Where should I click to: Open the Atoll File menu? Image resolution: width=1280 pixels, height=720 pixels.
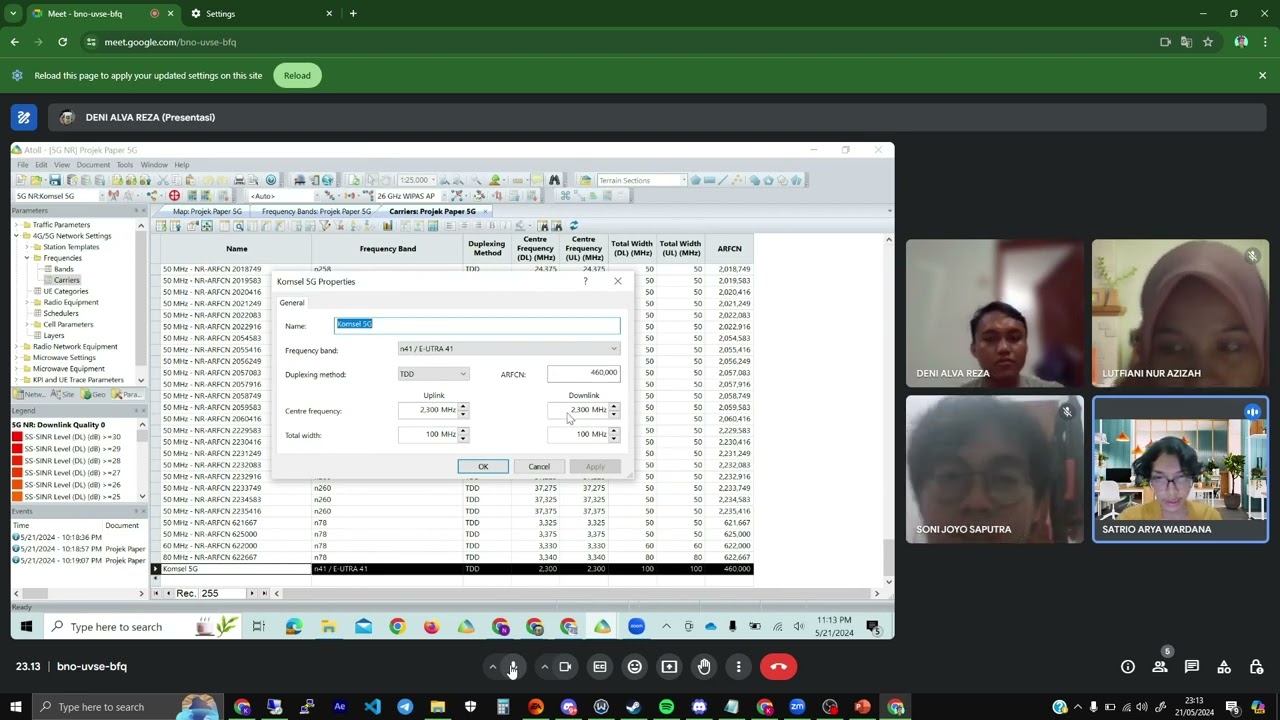22,165
